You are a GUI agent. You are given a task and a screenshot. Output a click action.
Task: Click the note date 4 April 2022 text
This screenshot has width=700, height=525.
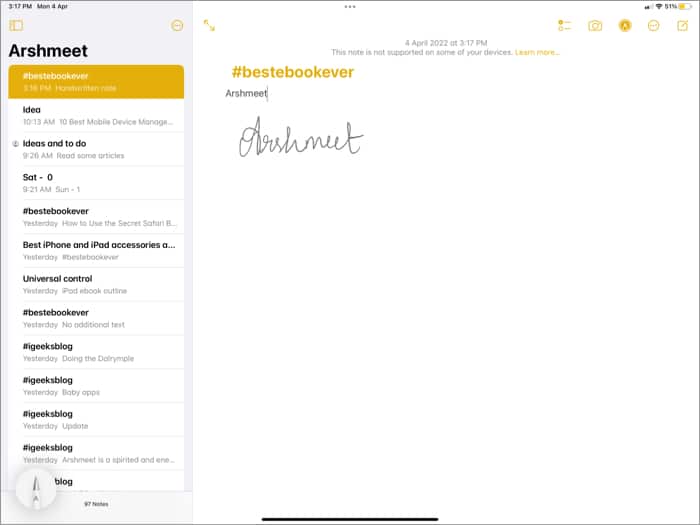click(446, 43)
